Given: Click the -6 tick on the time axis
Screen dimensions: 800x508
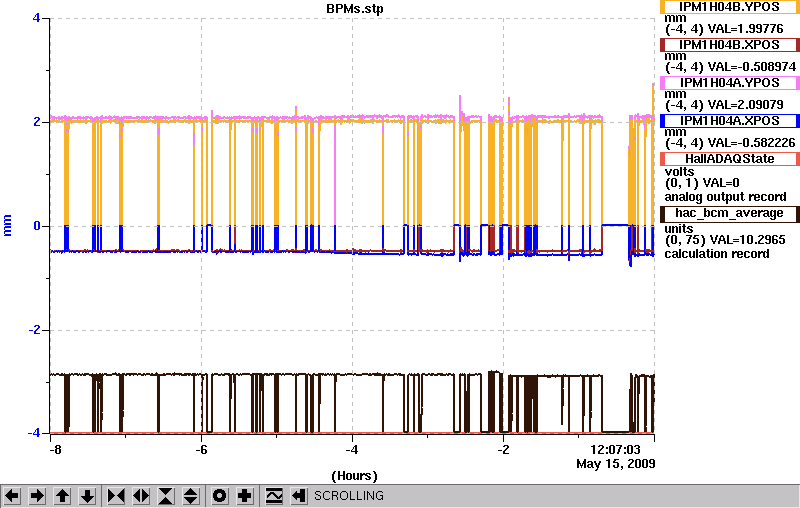Looking at the screenshot, I should click(202, 450).
